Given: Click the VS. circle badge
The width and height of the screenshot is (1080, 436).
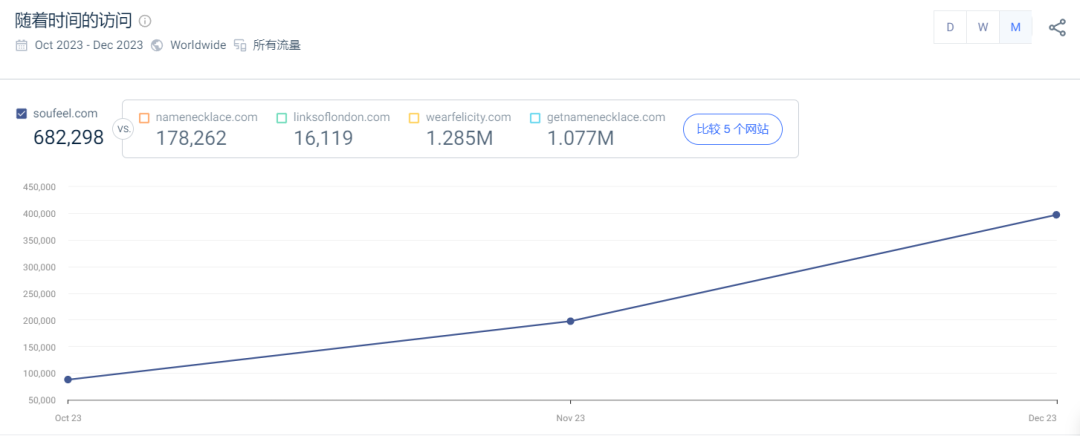Looking at the screenshot, I should pyautogui.click(x=124, y=129).
